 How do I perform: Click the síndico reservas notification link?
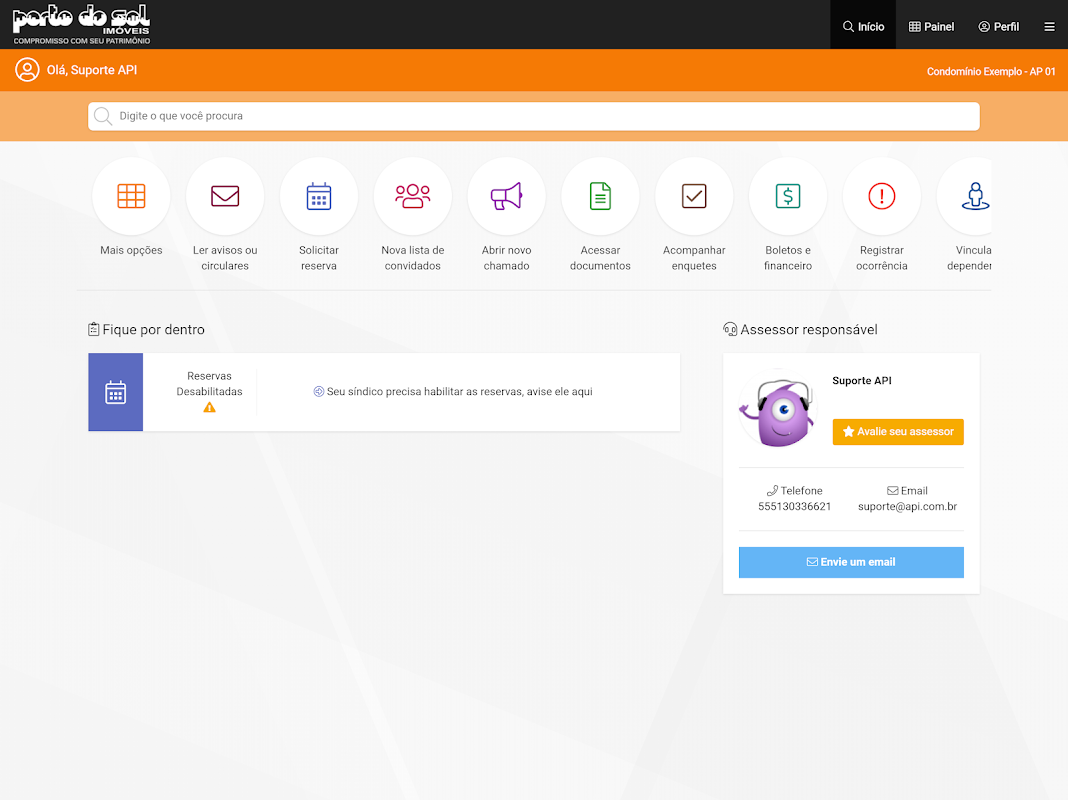pyautogui.click(x=453, y=391)
